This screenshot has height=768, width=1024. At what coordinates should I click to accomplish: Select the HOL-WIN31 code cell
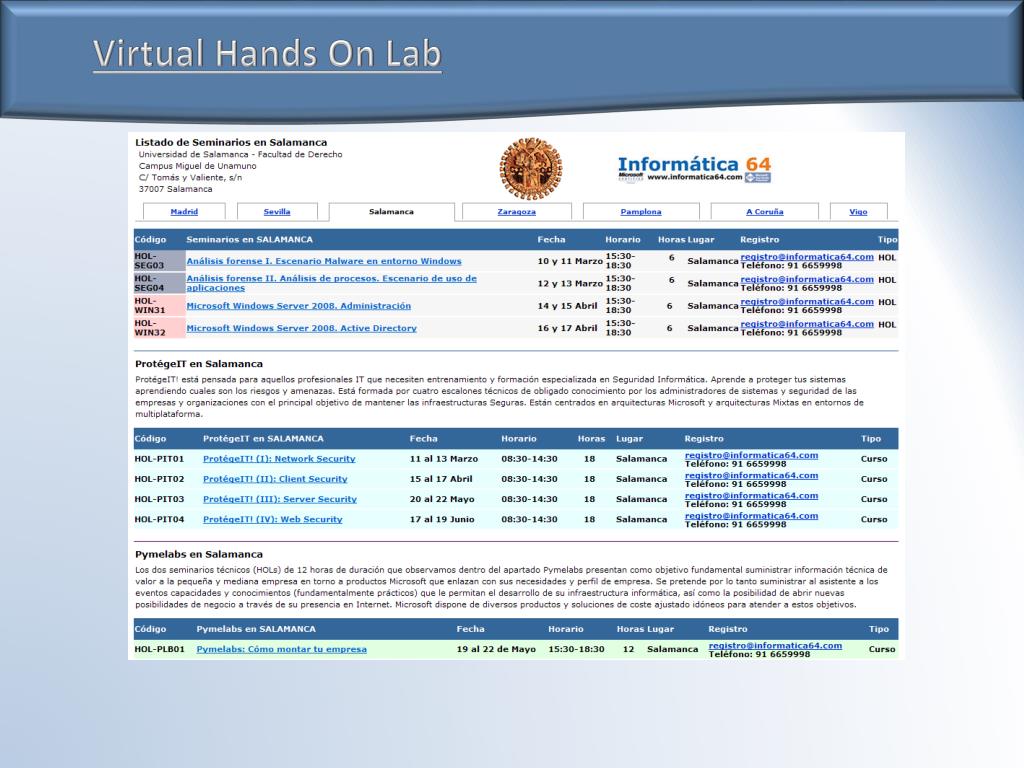(x=159, y=306)
